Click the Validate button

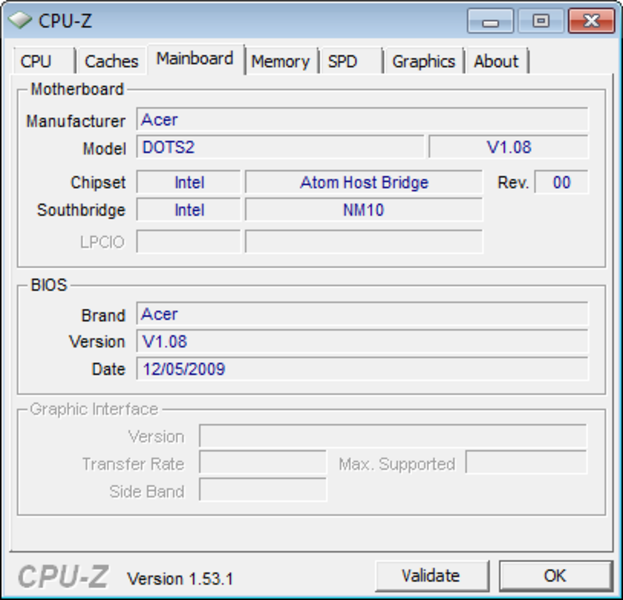(431, 576)
